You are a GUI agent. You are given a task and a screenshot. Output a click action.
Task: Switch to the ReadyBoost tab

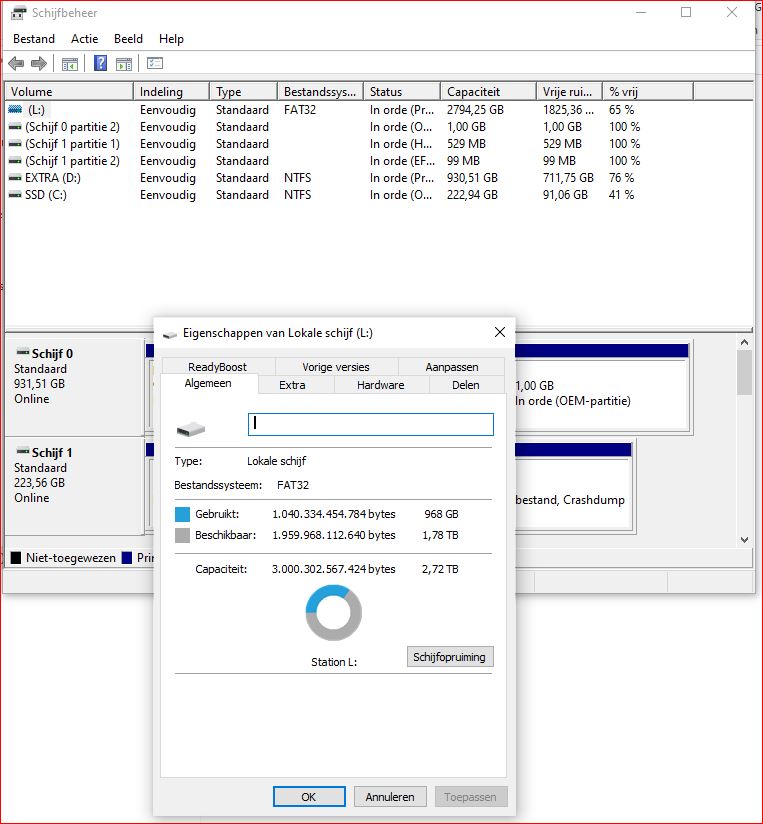click(217, 367)
